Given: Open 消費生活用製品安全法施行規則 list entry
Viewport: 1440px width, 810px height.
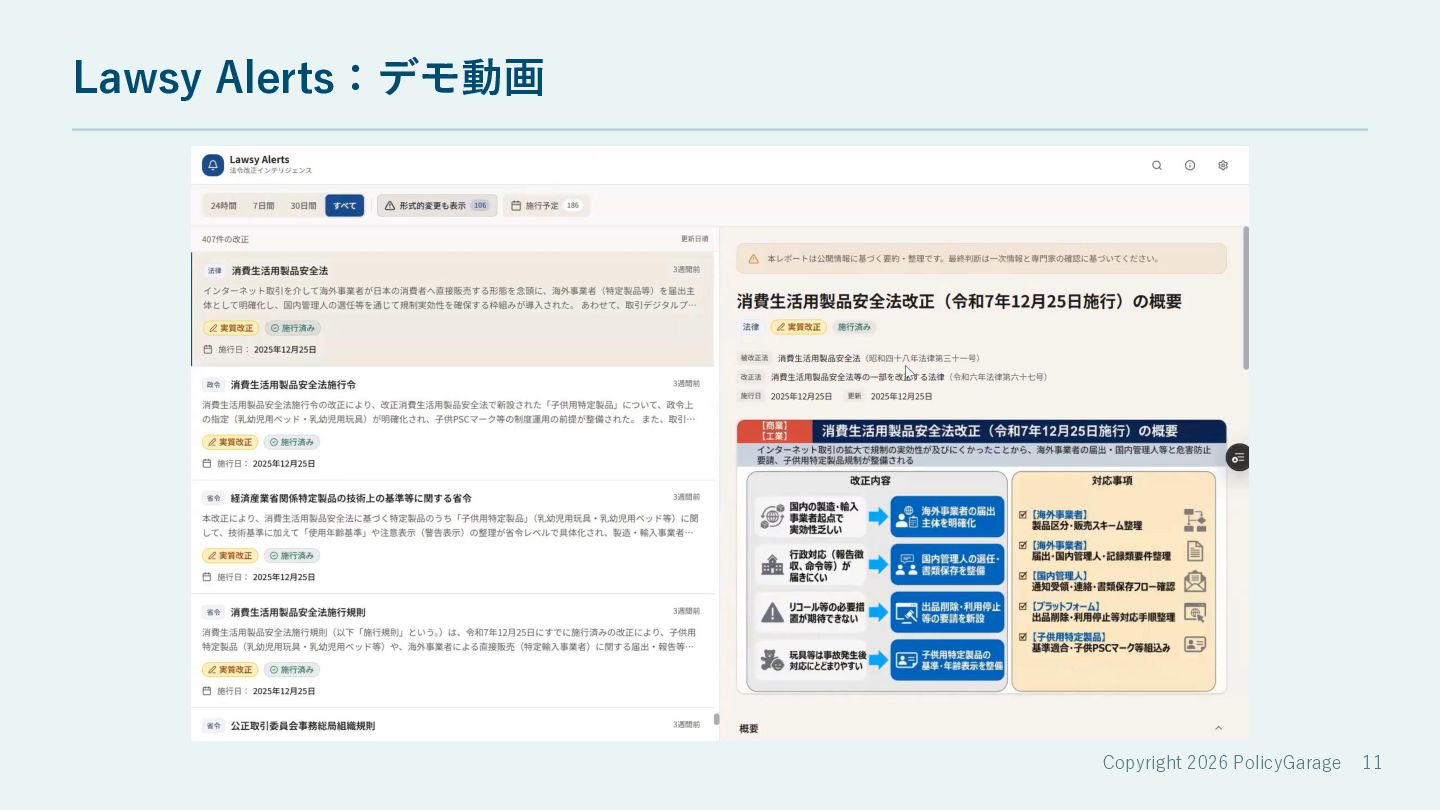Looking at the screenshot, I should coord(452,651).
